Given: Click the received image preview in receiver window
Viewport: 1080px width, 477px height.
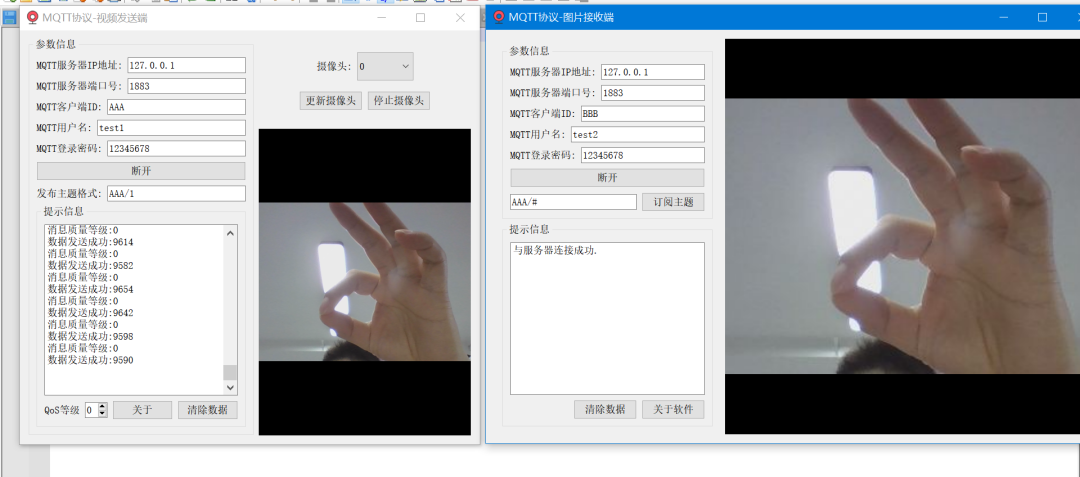Looking at the screenshot, I should 902,236.
